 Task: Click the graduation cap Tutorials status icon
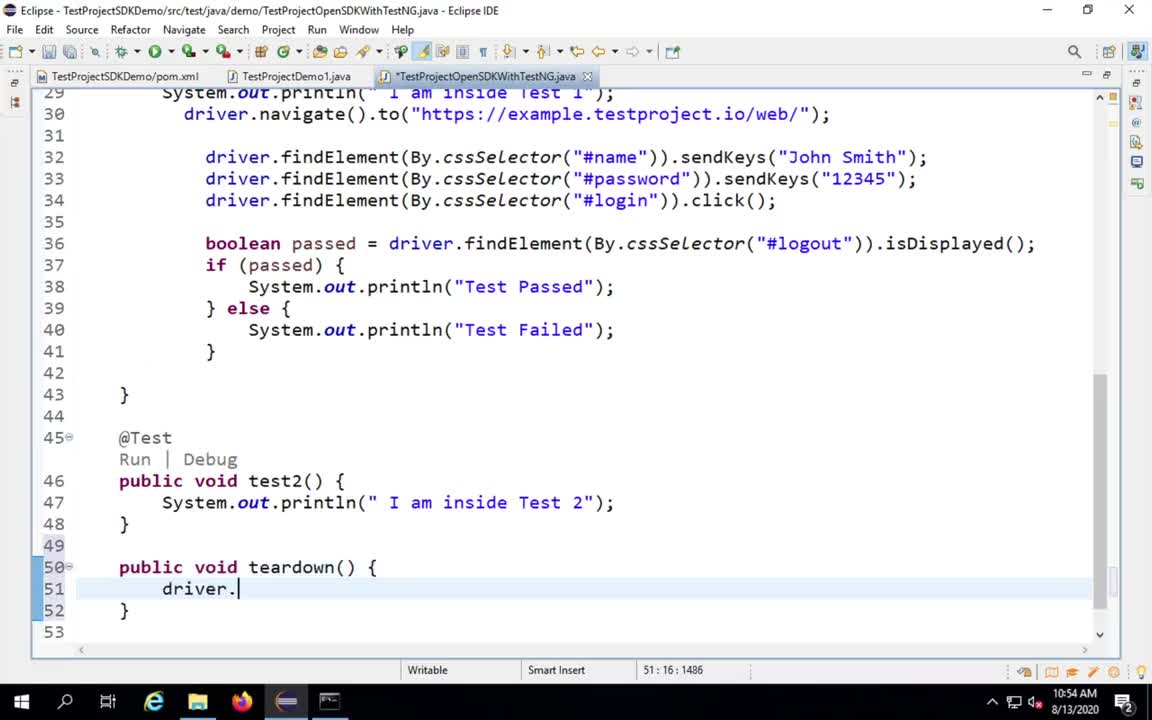click(x=1072, y=672)
